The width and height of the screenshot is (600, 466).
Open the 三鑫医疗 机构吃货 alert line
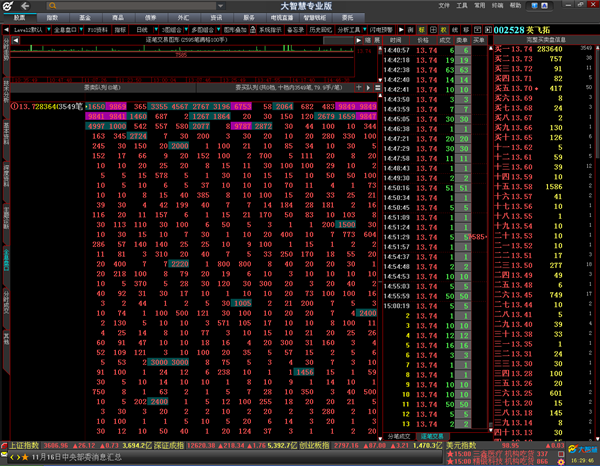point(497,454)
